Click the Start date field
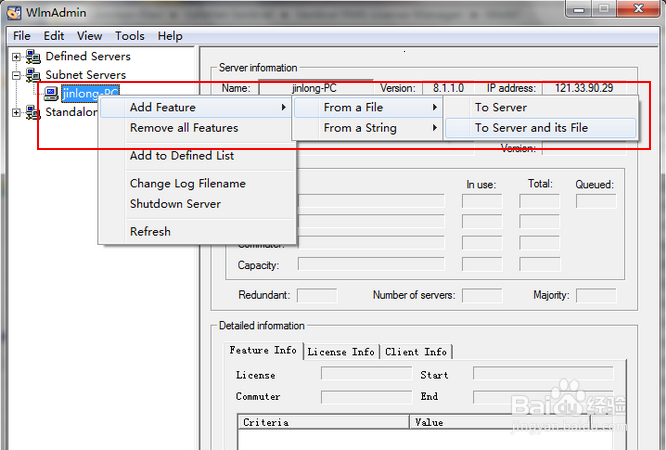 (x=543, y=374)
